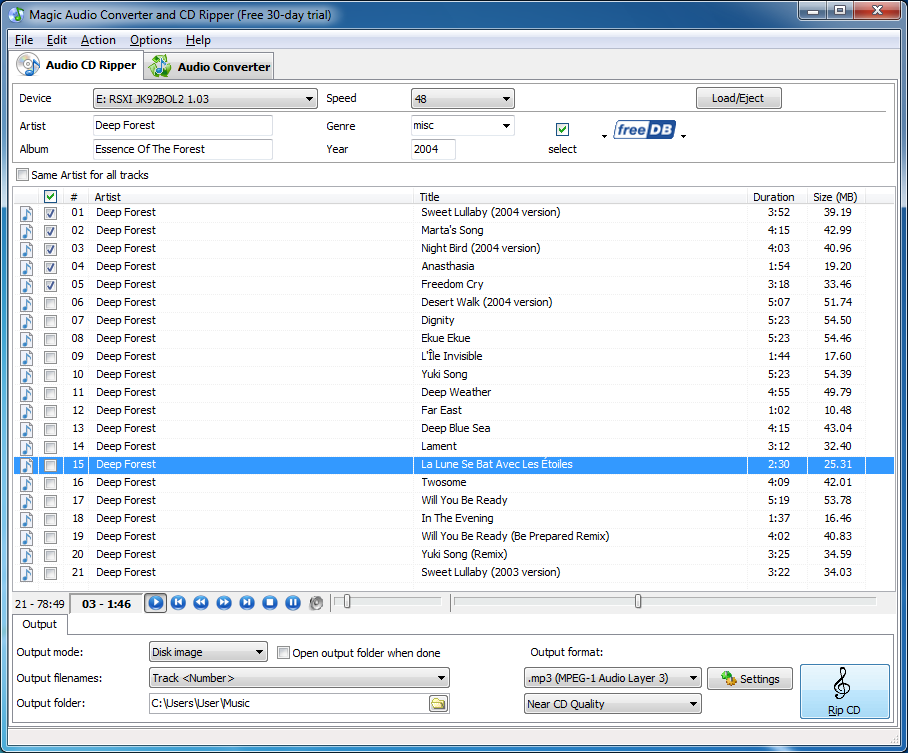Uncheck track 01 Sweet Lullaby checkbox
The height and width of the screenshot is (753, 908).
pyautogui.click(x=50, y=213)
